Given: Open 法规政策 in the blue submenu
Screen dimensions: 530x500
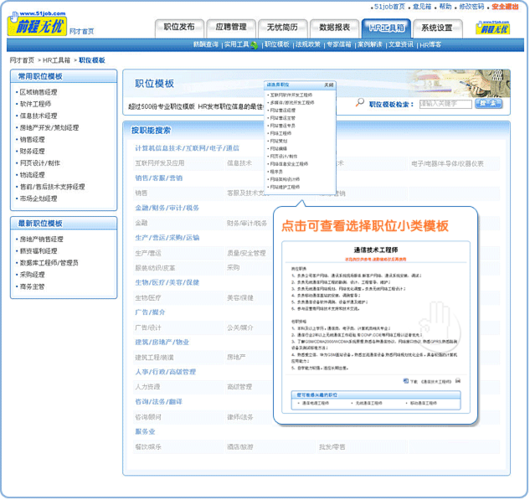Looking at the screenshot, I should coord(308,45).
